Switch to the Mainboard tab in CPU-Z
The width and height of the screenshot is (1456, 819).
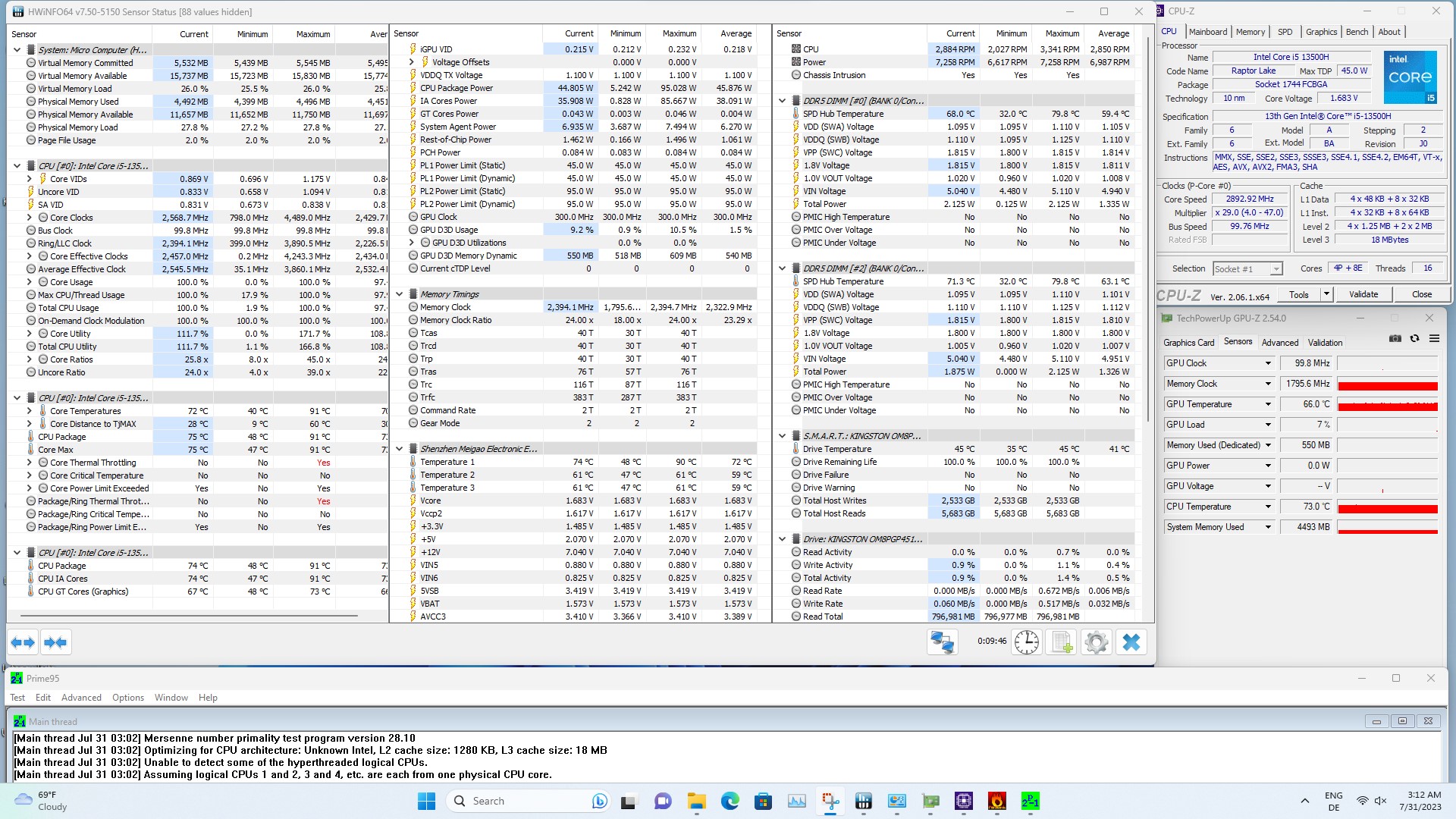point(1207,32)
